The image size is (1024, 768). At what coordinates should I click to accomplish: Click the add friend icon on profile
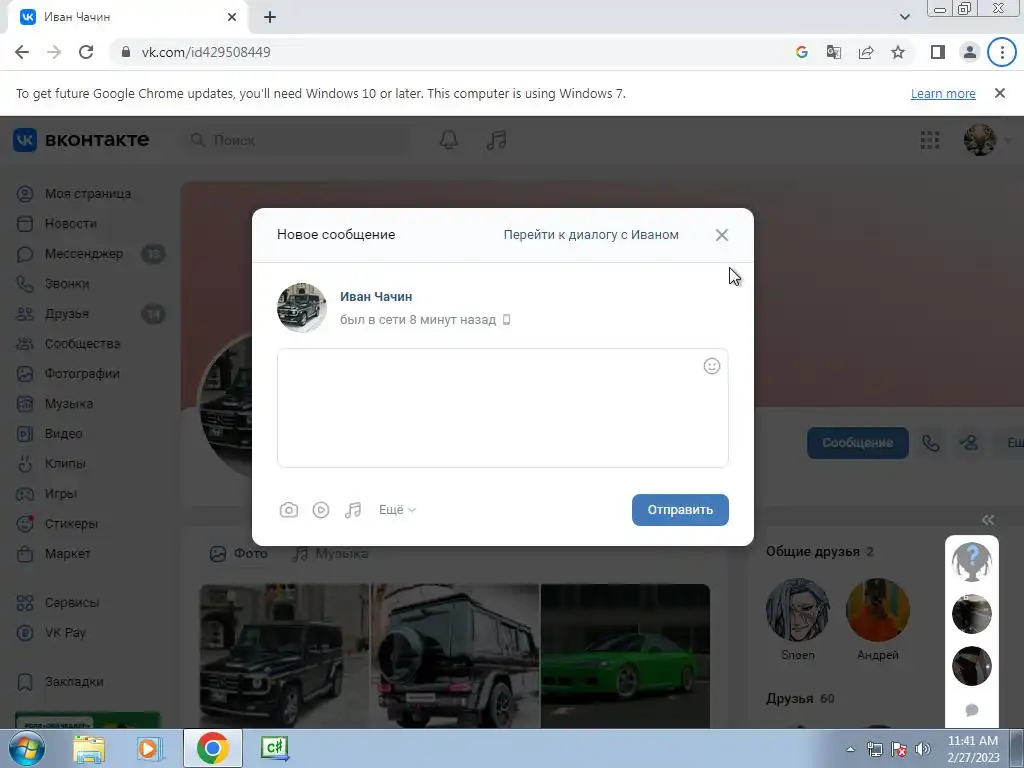(969, 443)
